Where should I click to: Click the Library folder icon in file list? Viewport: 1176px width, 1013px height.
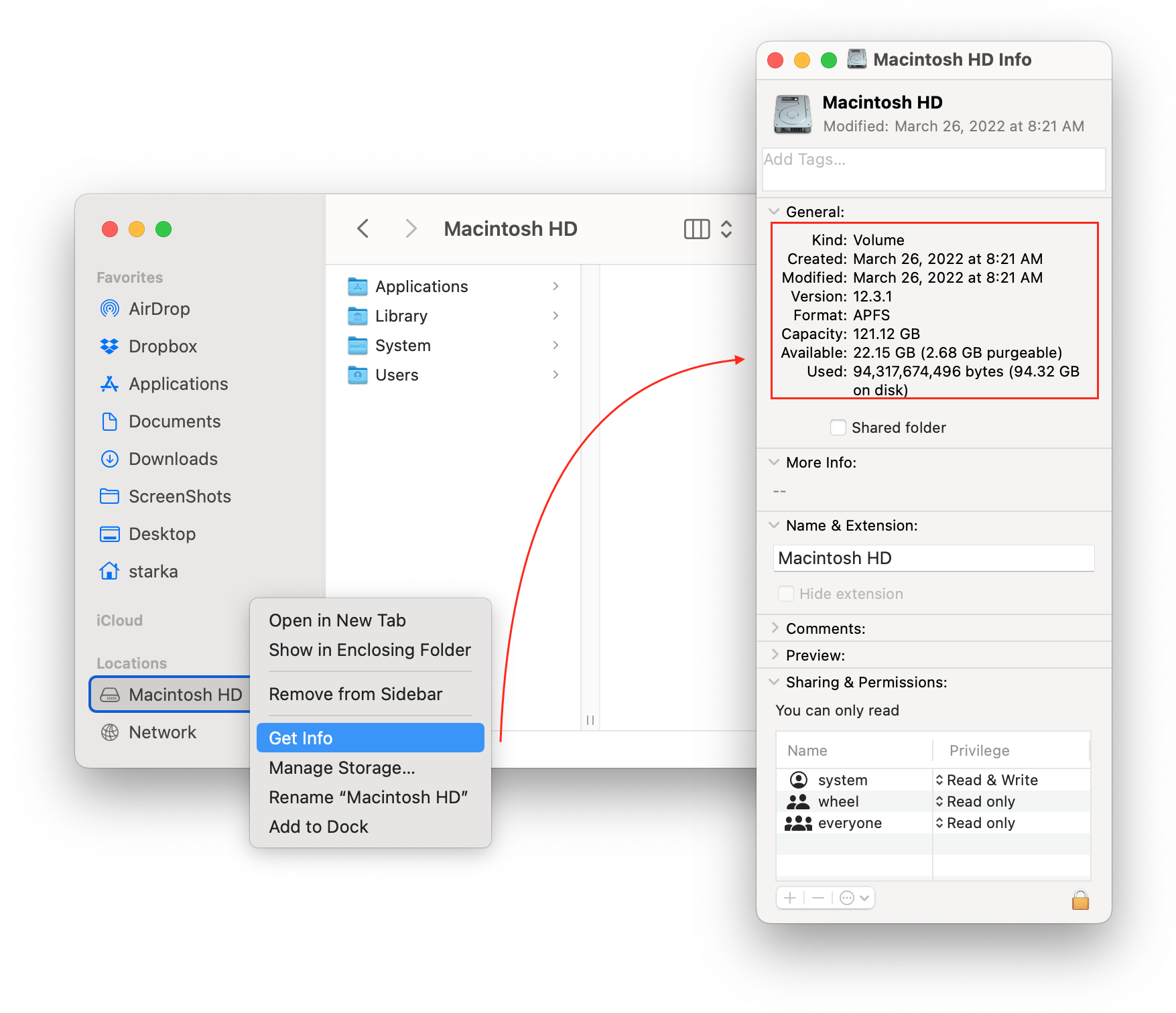click(358, 316)
